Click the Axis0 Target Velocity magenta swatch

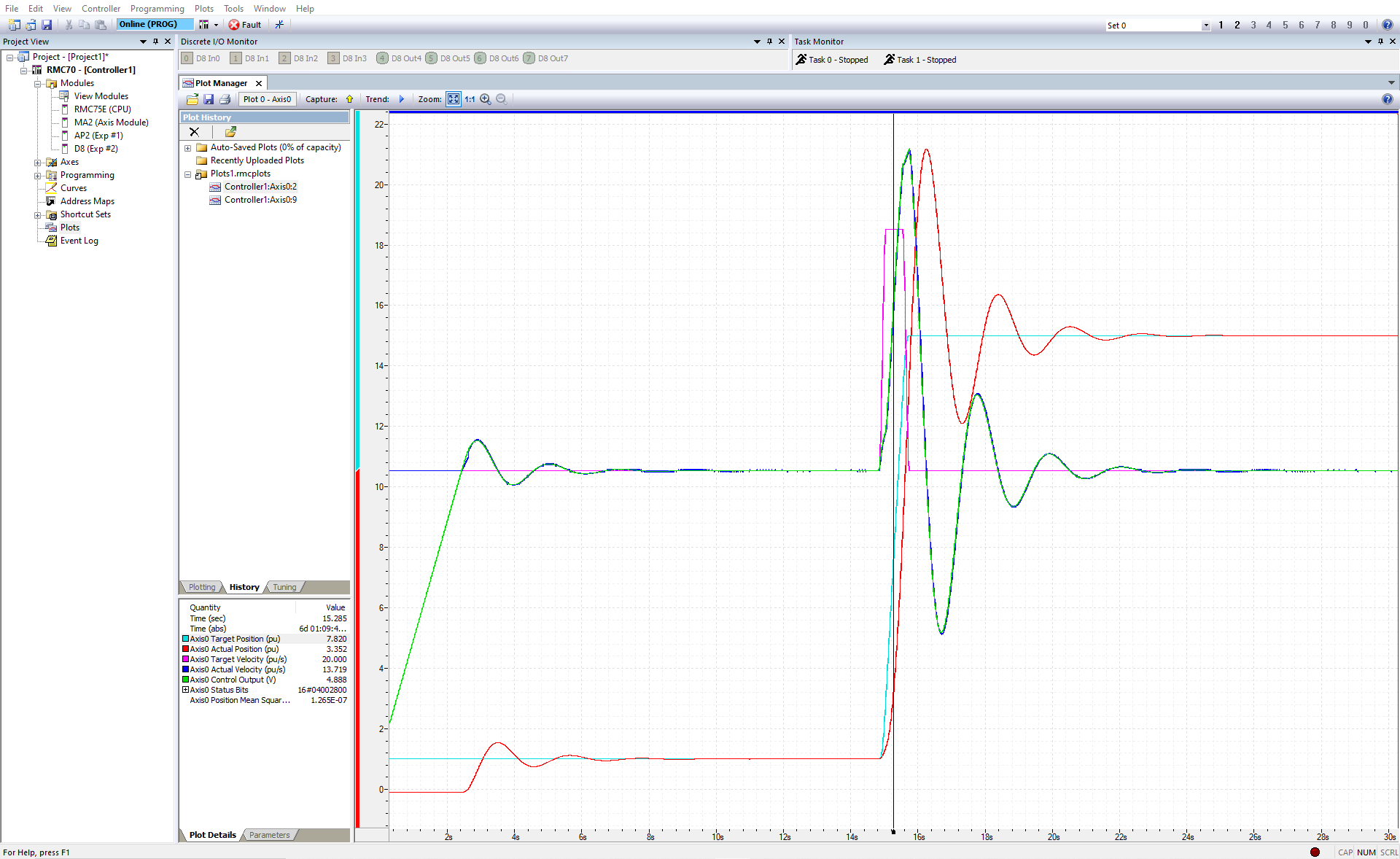pyautogui.click(x=185, y=659)
